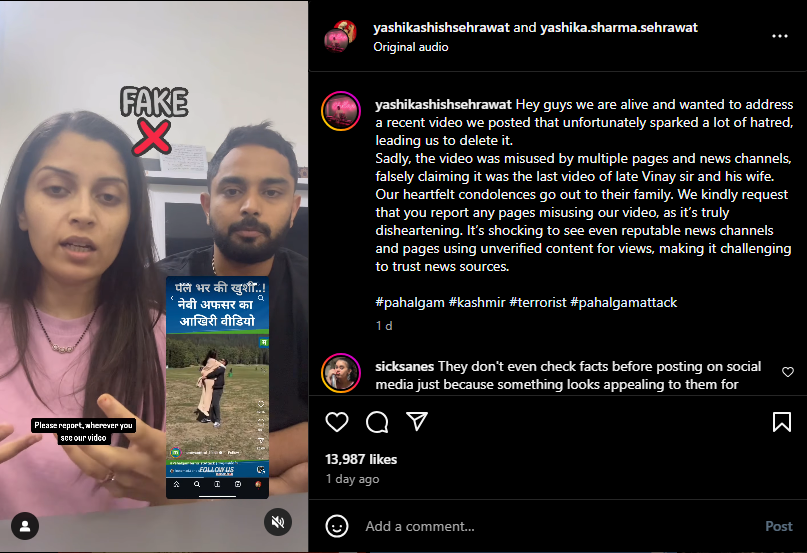Click the Post comment button
Viewport: 807px width, 553px height.
click(x=779, y=526)
